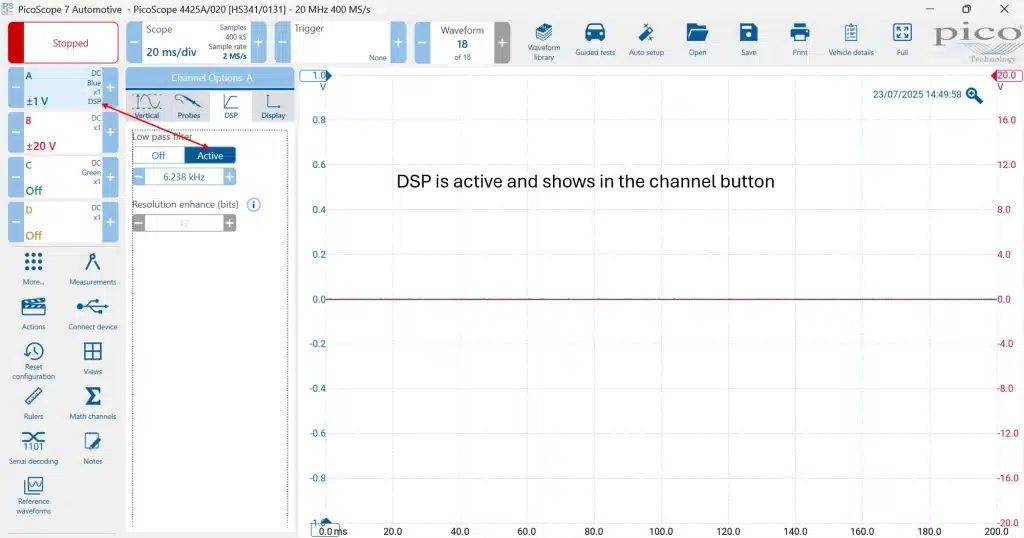Click Channel B axis marker at 20.0 V
This screenshot has width=1024, height=538.
click(1006, 76)
